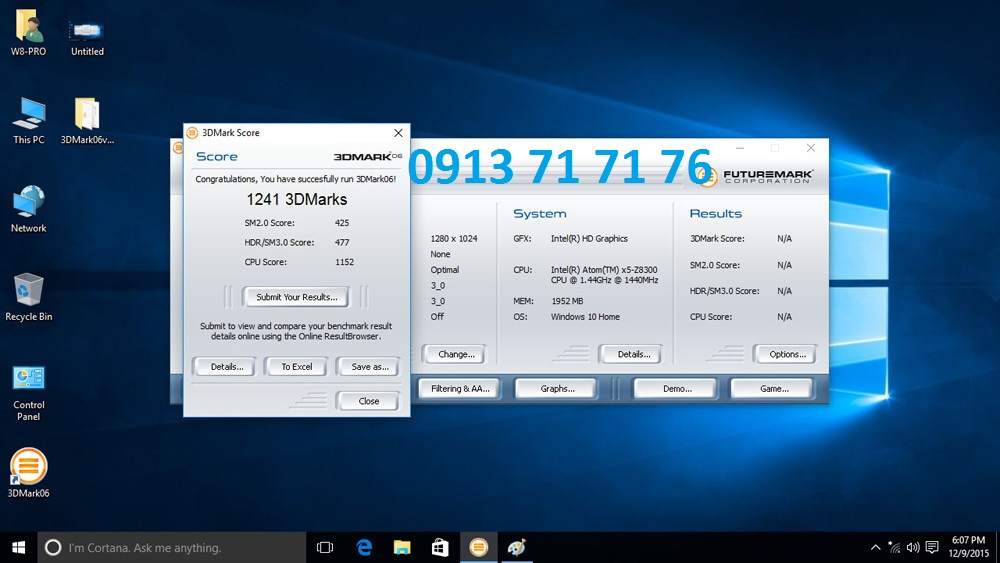Open the Windows Store taskbar icon
The image size is (1000, 563).
click(x=440, y=547)
